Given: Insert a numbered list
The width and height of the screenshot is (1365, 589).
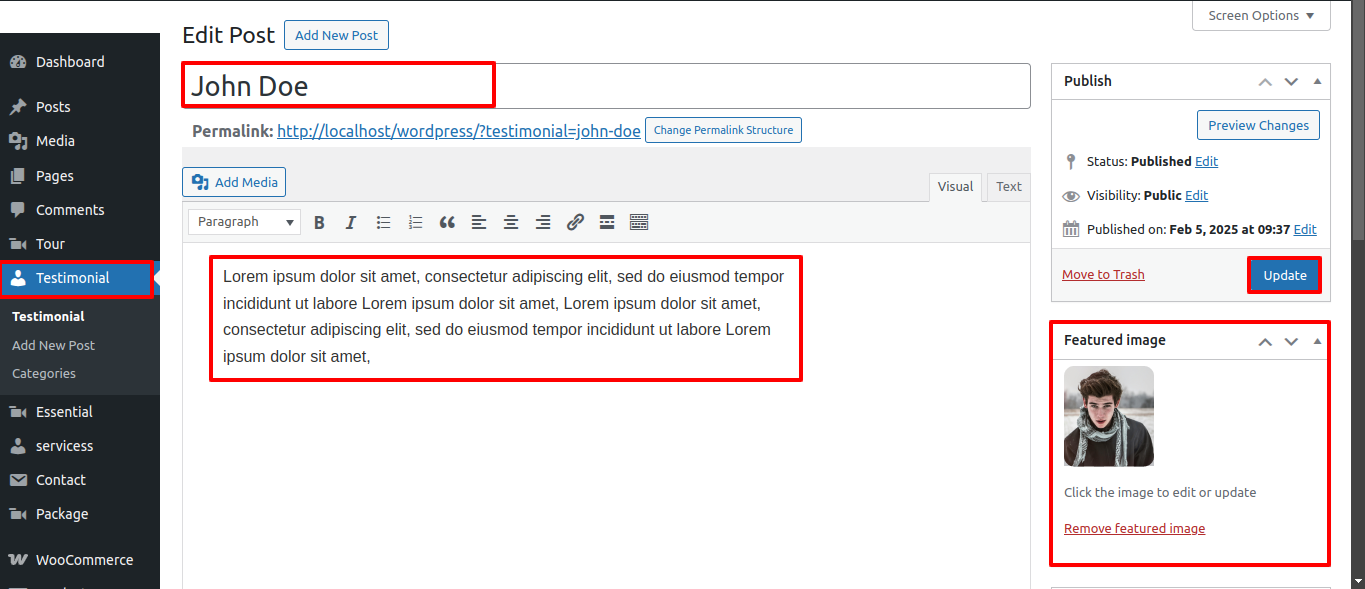Looking at the screenshot, I should pyautogui.click(x=415, y=222).
